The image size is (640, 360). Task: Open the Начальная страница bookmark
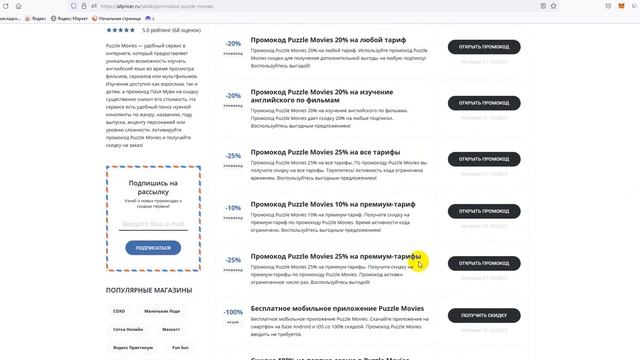[116, 18]
